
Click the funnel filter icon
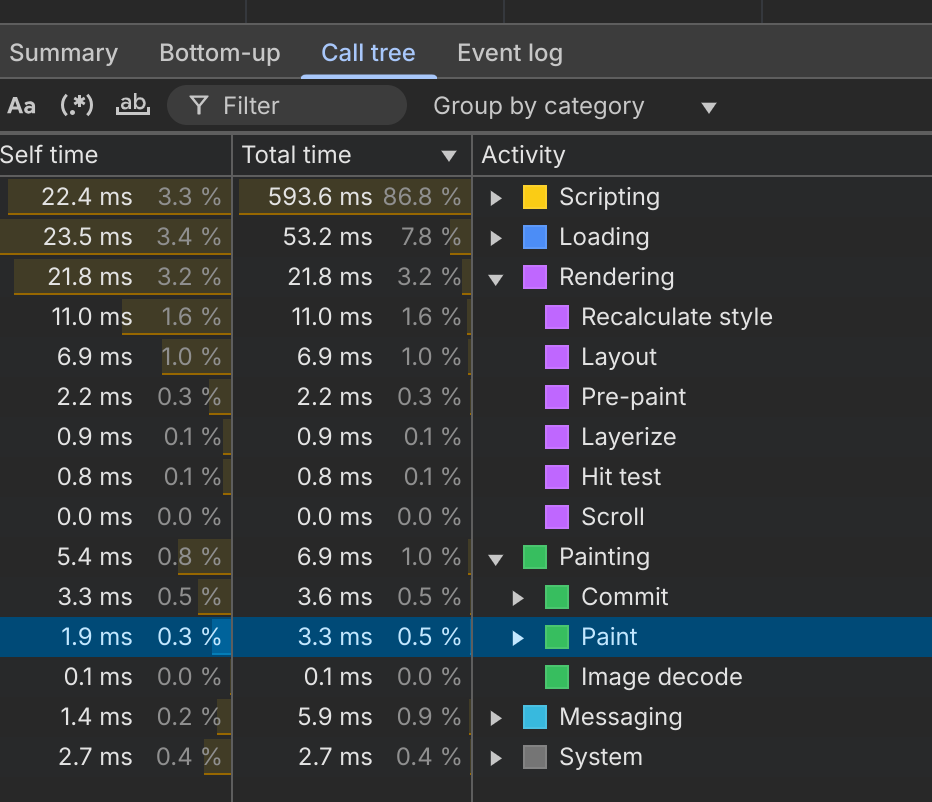coord(199,106)
